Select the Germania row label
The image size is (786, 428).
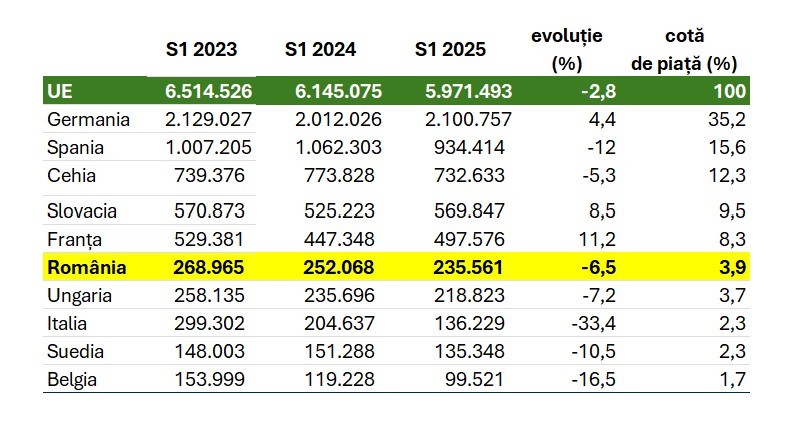[88, 119]
